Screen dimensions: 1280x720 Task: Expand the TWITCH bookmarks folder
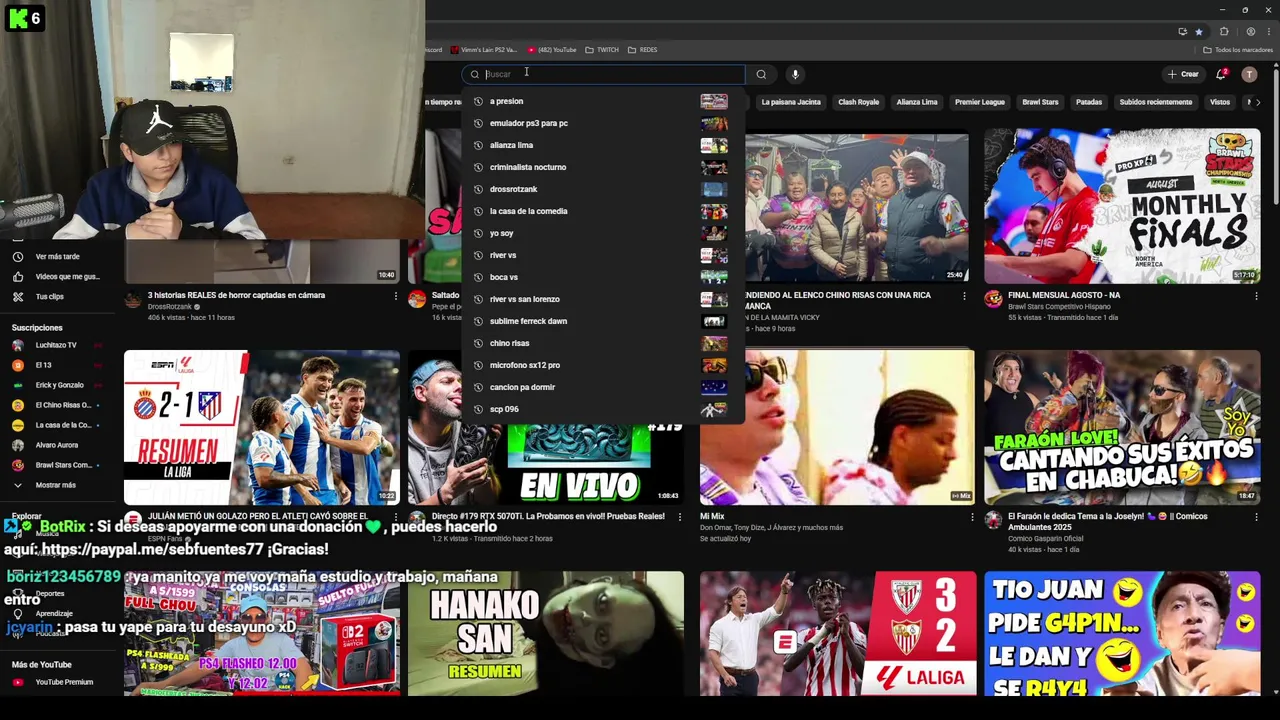[602, 49]
